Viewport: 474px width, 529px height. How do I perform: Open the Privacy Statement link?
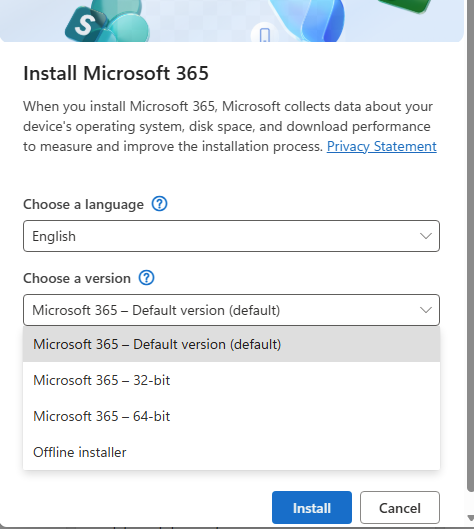[x=382, y=146]
